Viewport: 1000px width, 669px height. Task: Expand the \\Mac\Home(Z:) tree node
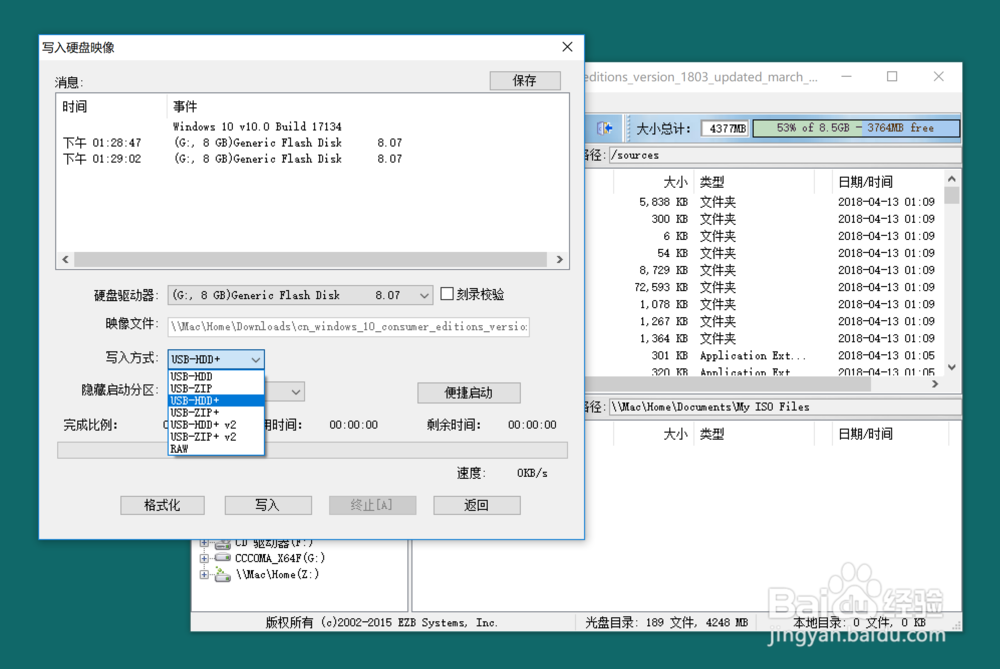(204, 575)
